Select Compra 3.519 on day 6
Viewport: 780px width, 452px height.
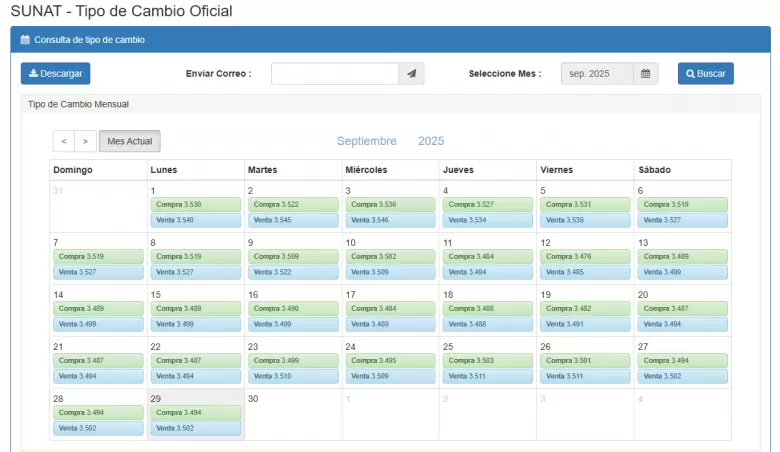point(682,204)
